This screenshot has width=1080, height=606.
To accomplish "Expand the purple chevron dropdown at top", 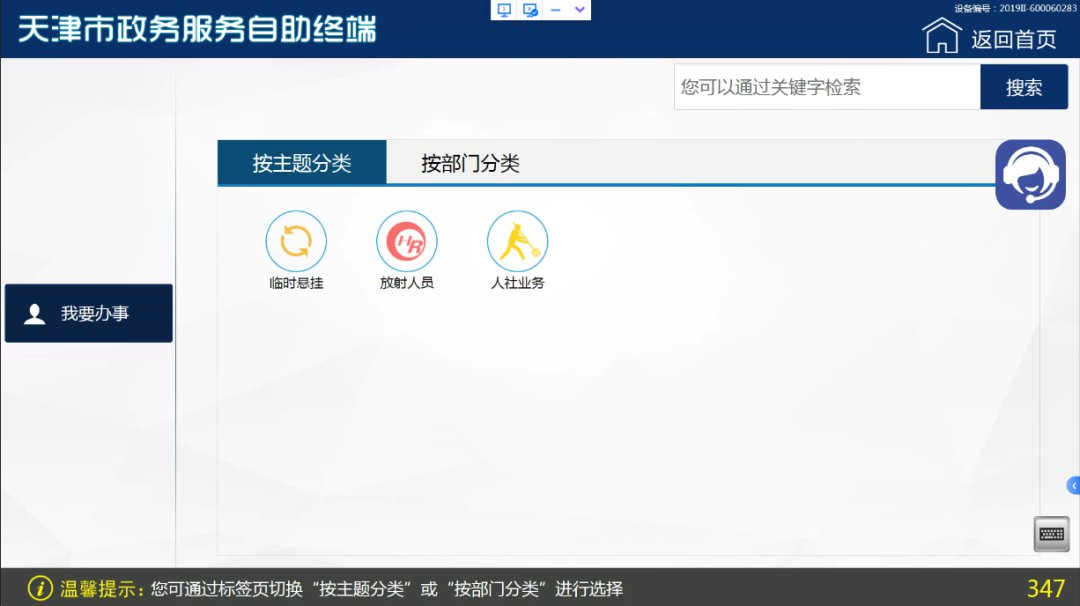I will pyautogui.click(x=579, y=10).
